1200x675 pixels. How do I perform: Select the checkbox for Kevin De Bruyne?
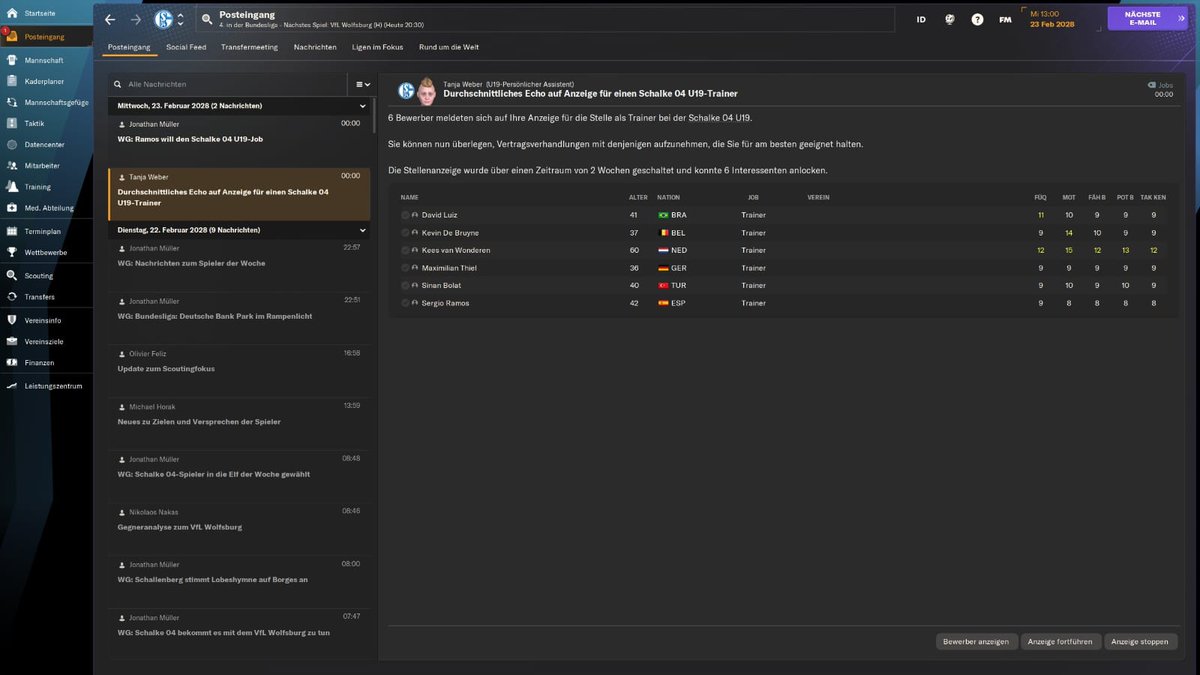(x=405, y=233)
